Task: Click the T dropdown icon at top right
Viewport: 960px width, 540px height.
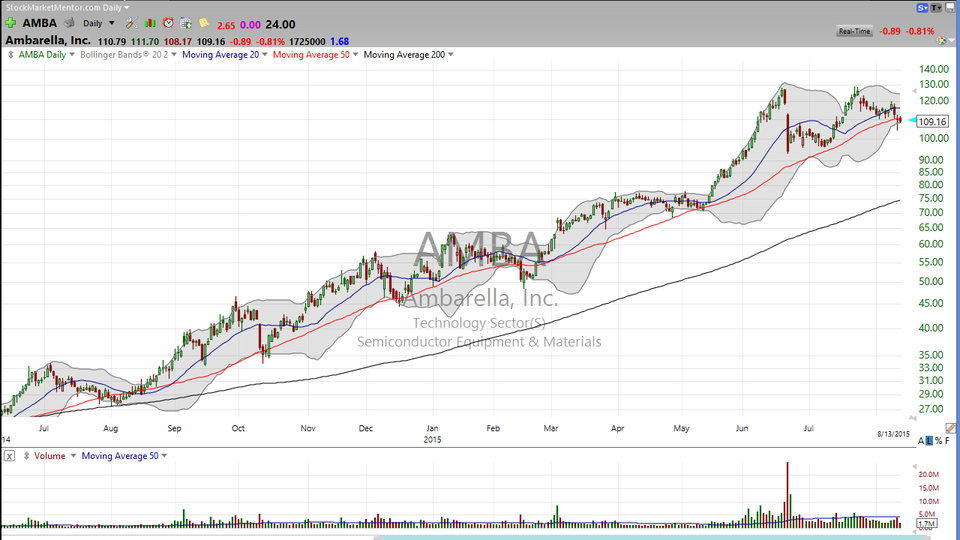Action: [x=936, y=8]
